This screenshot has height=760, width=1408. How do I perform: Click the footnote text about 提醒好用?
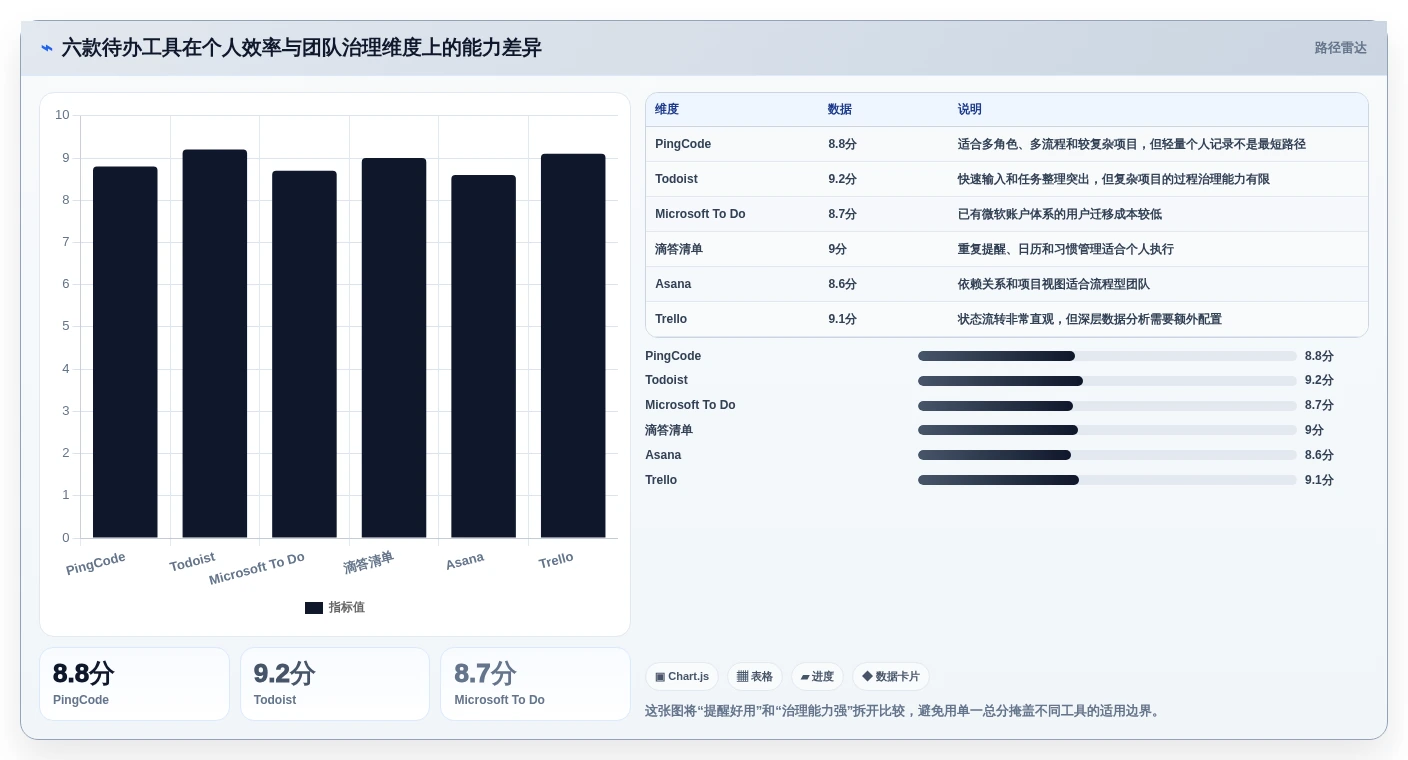pos(904,711)
